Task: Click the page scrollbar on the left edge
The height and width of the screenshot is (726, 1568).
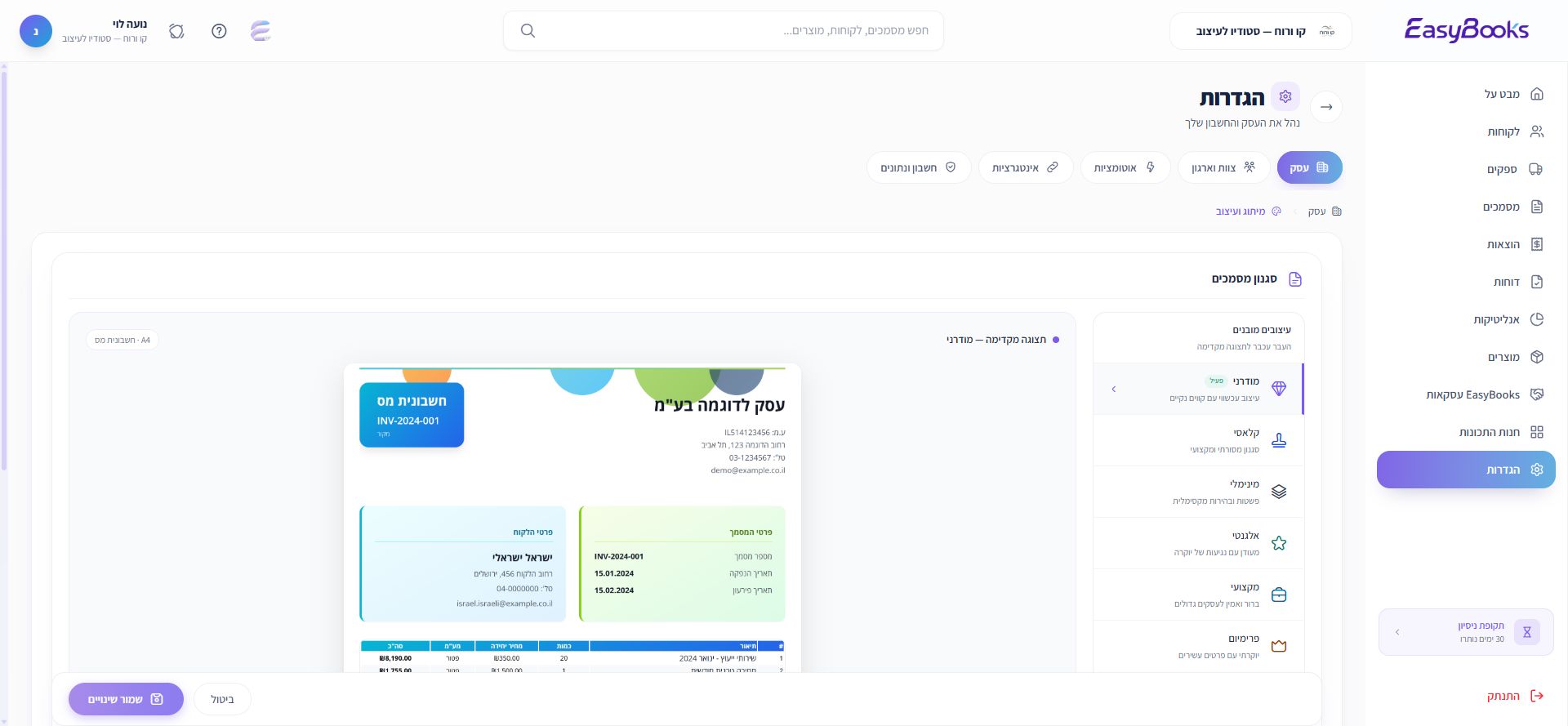Action: [4, 269]
